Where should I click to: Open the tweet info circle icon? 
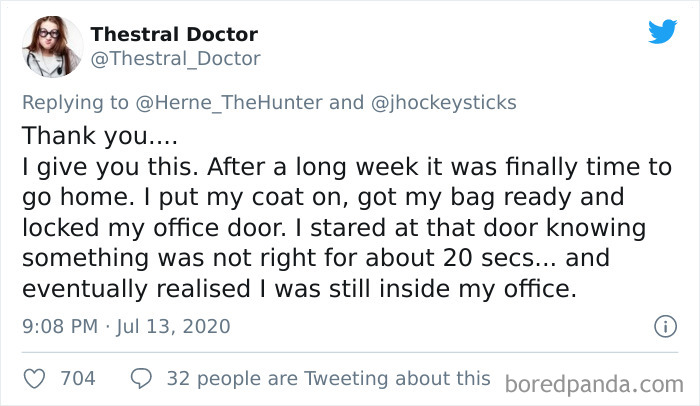click(662, 326)
